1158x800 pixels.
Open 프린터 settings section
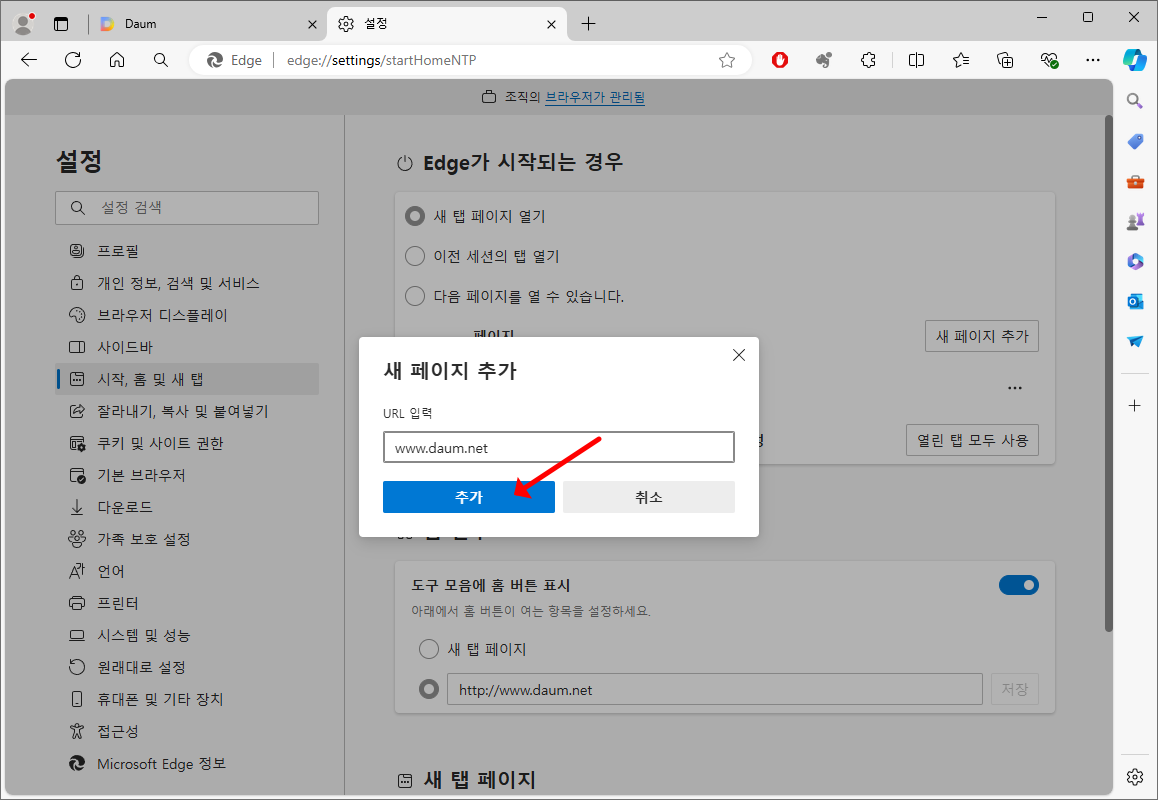click(187, 604)
